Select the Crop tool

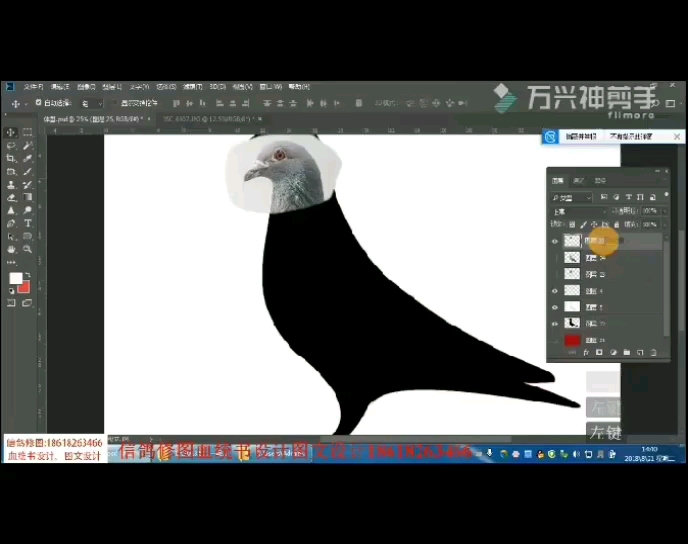11,158
